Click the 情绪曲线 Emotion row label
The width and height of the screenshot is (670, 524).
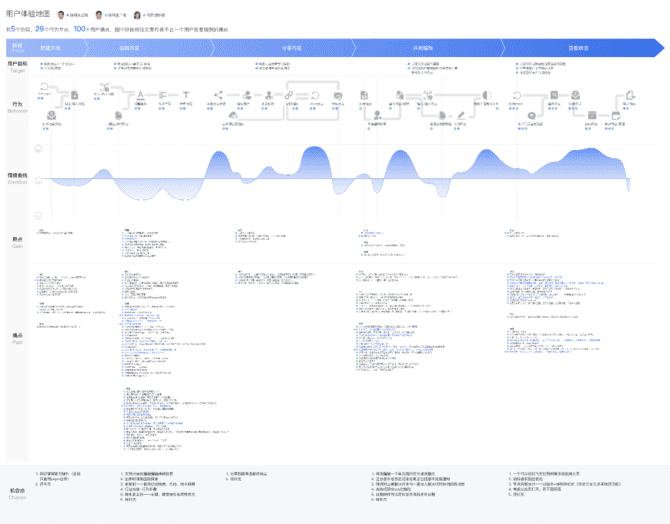17,178
